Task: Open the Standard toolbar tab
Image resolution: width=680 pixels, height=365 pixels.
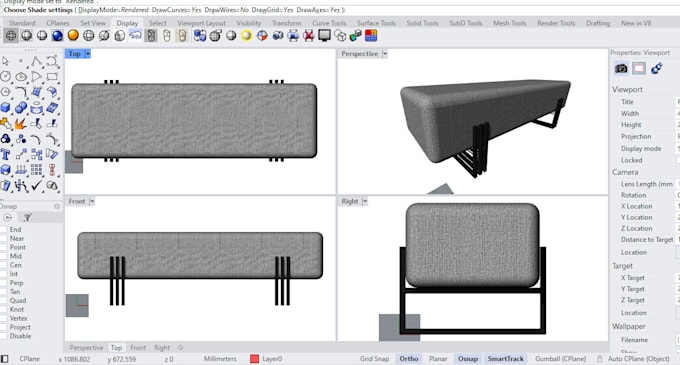Action: coord(22,23)
